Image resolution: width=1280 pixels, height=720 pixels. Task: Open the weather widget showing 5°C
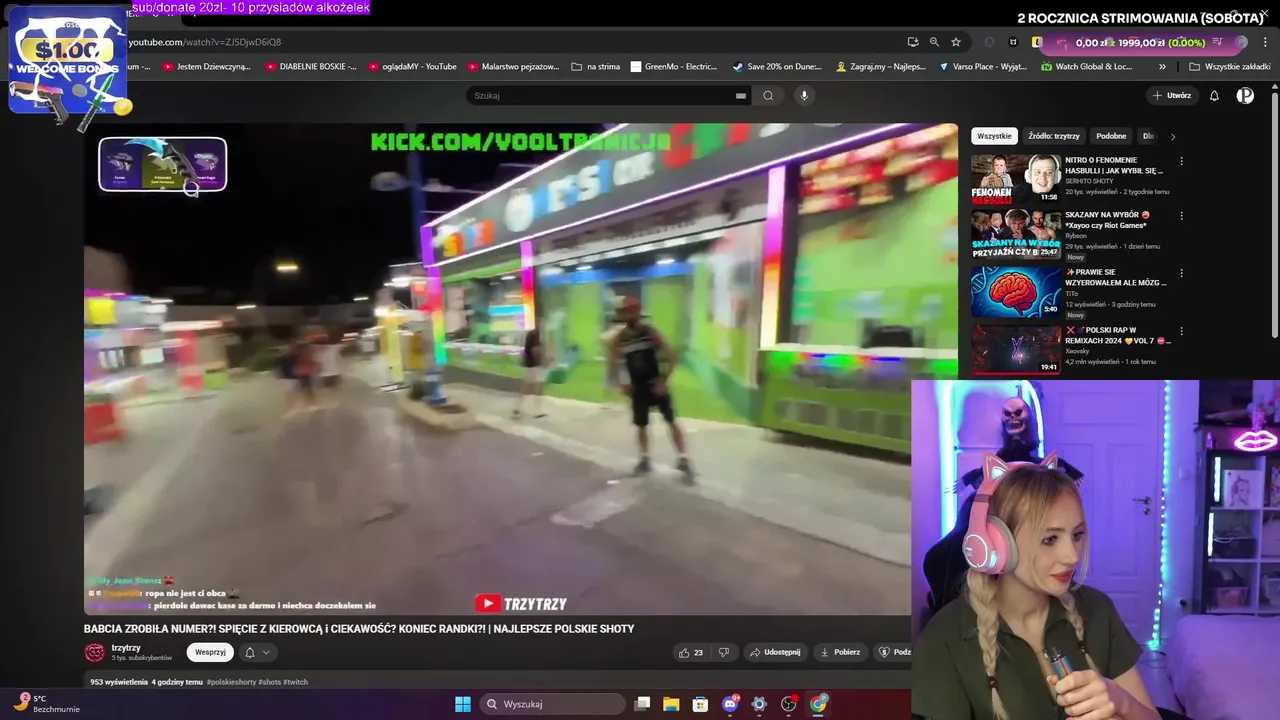[x=45, y=703]
